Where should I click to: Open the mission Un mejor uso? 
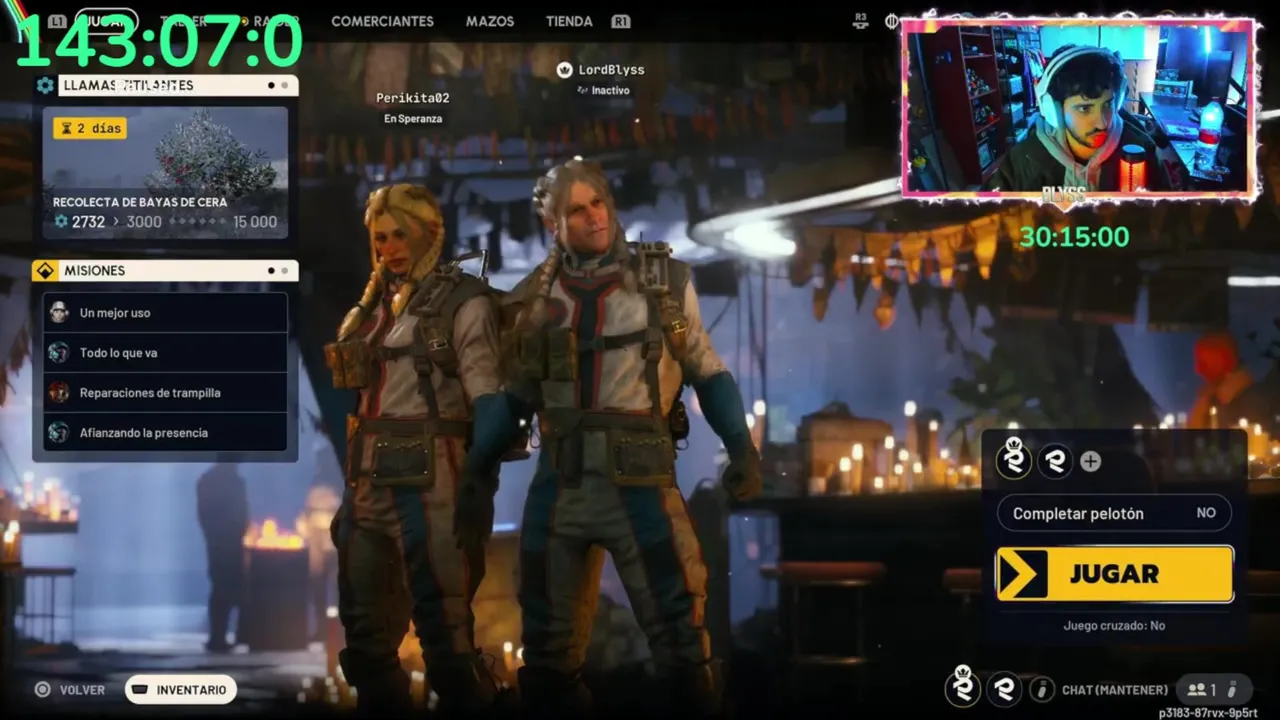tap(165, 312)
